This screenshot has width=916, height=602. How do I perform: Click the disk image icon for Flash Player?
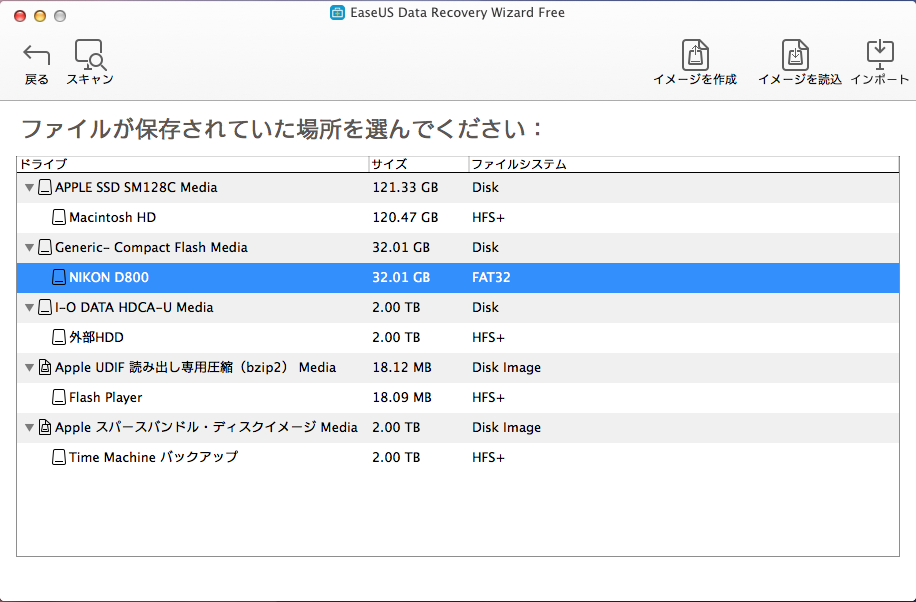pyautogui.click(x=58, y=397)
